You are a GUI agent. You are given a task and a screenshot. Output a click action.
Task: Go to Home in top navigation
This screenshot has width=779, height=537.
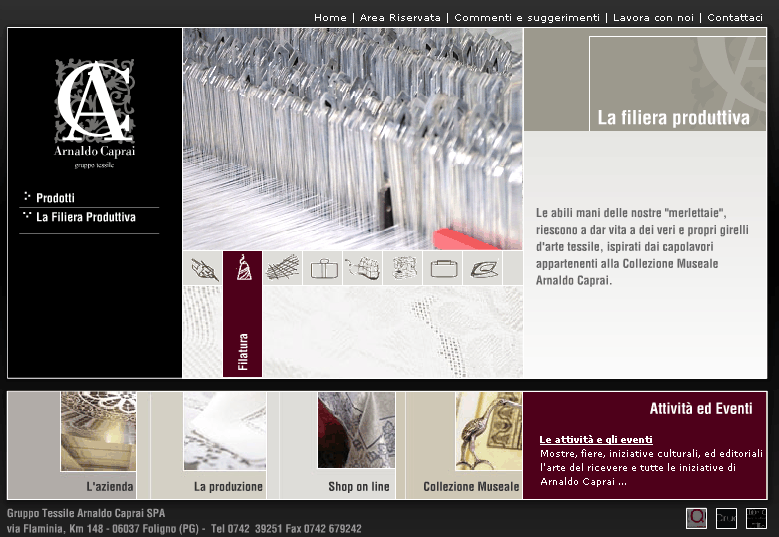pyautogui.click(x=330, y=17)
